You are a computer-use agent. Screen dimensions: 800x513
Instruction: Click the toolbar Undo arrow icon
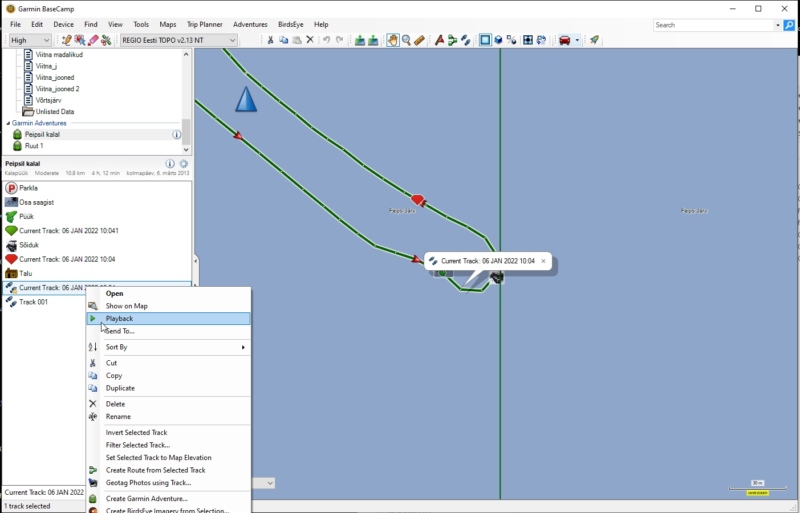pyautogui.click(x=326, y=40)
